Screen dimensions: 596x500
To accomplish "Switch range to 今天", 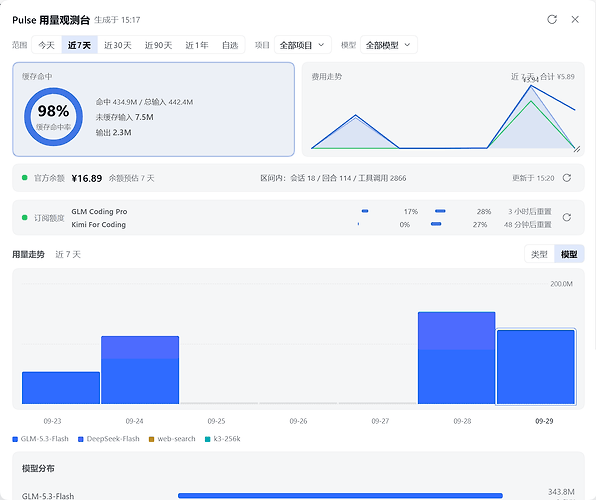I will coord(46,45).
